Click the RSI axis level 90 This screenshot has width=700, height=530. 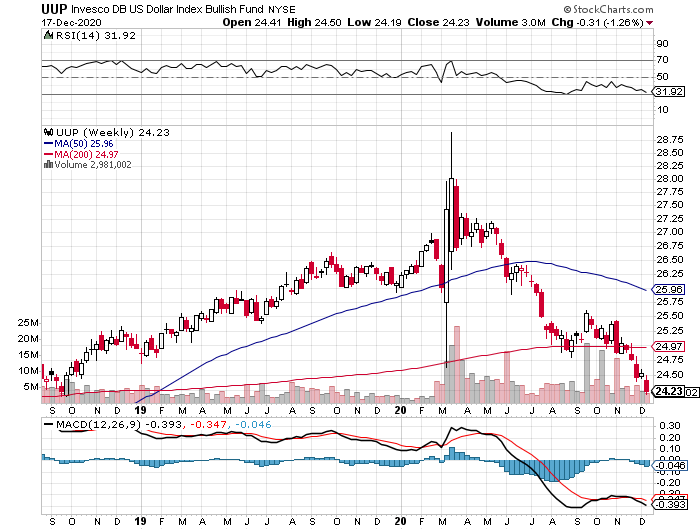[x=662, y=43]
